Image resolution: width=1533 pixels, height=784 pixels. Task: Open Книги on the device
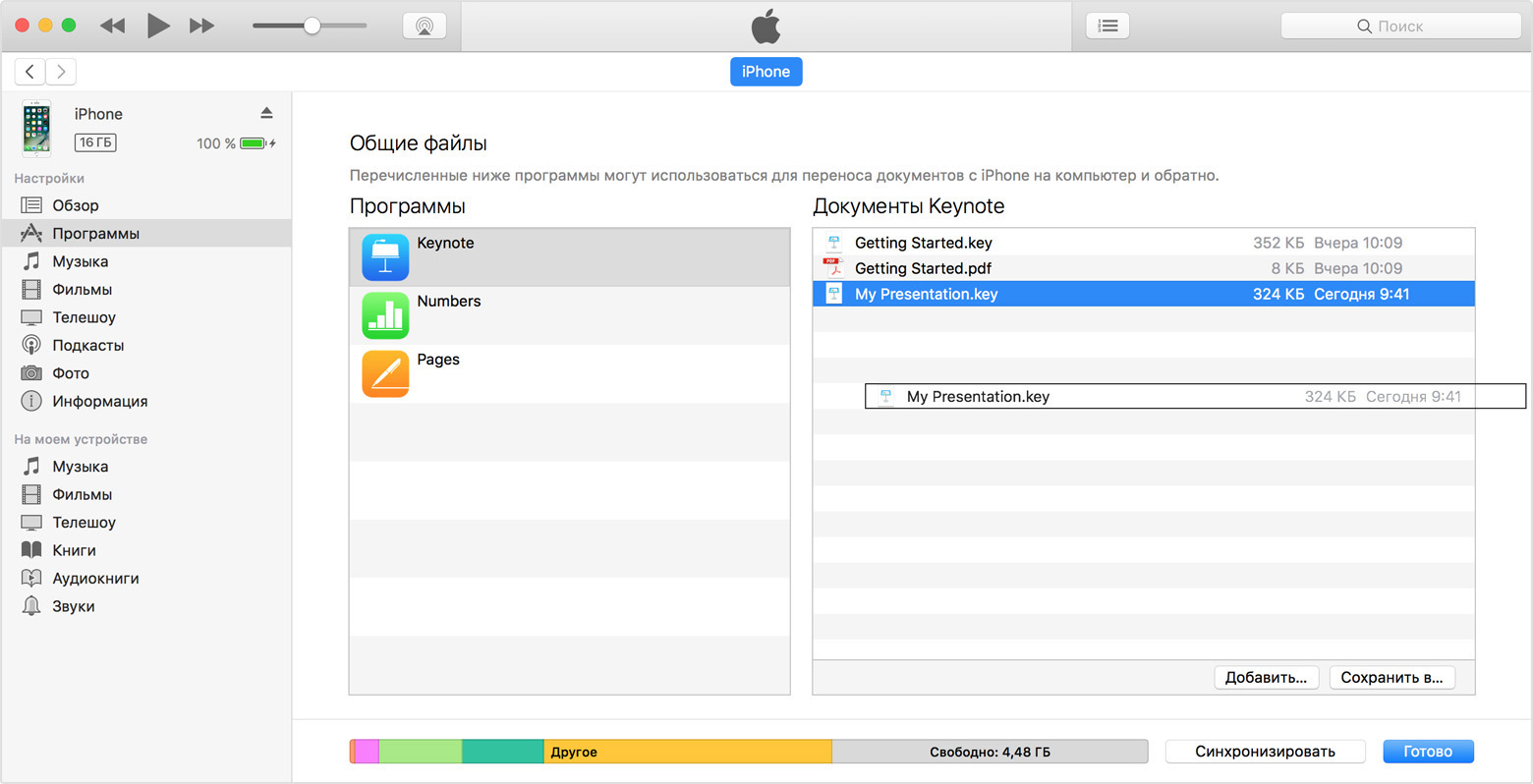tap(146, 551)
